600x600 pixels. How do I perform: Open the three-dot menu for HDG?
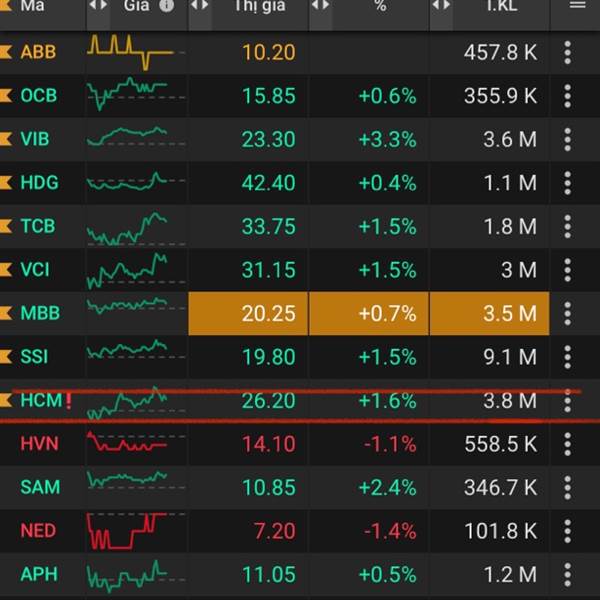click(x=567, y=183)
